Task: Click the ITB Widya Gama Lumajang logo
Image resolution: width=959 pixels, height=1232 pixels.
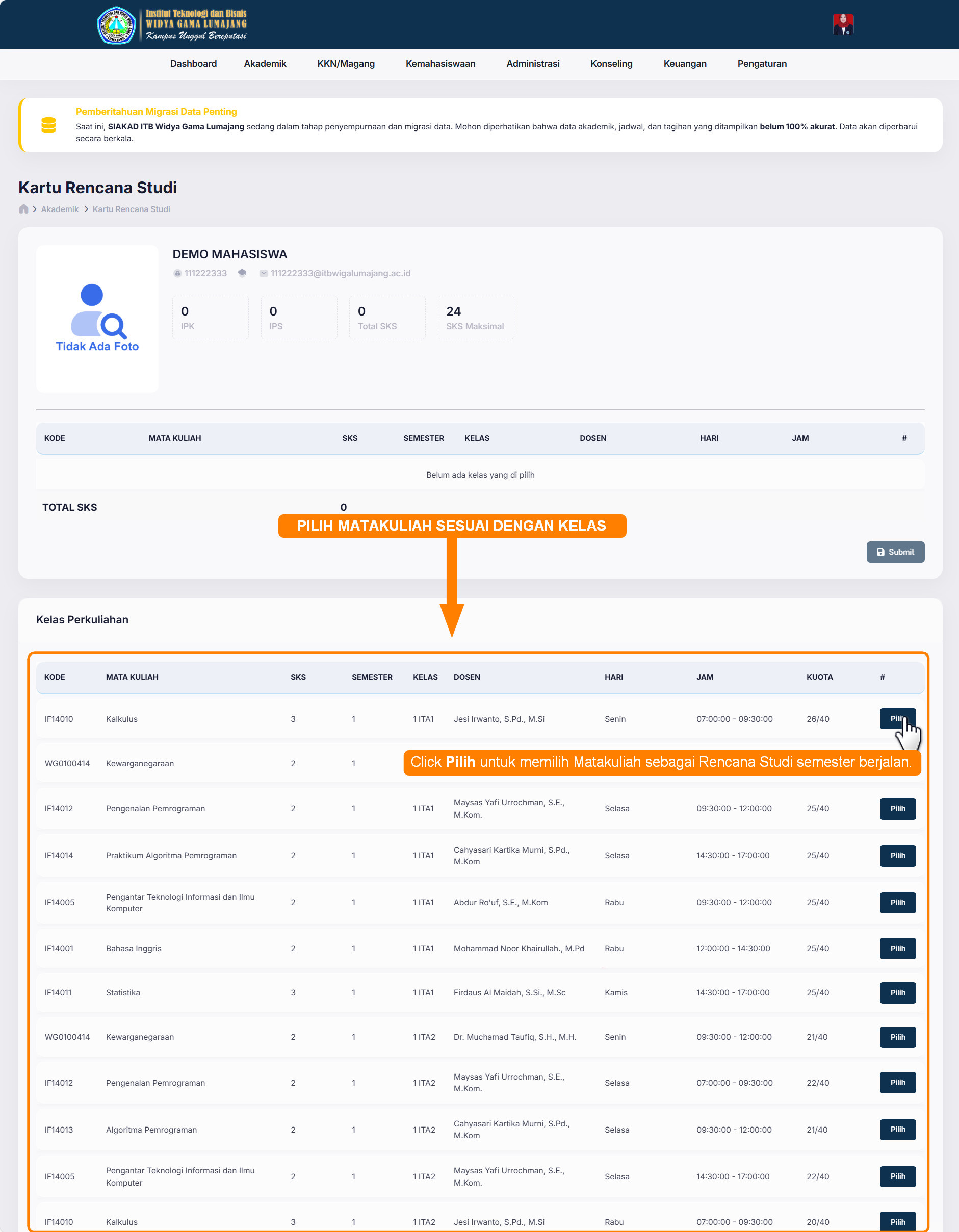Action: tap(172, 25)
